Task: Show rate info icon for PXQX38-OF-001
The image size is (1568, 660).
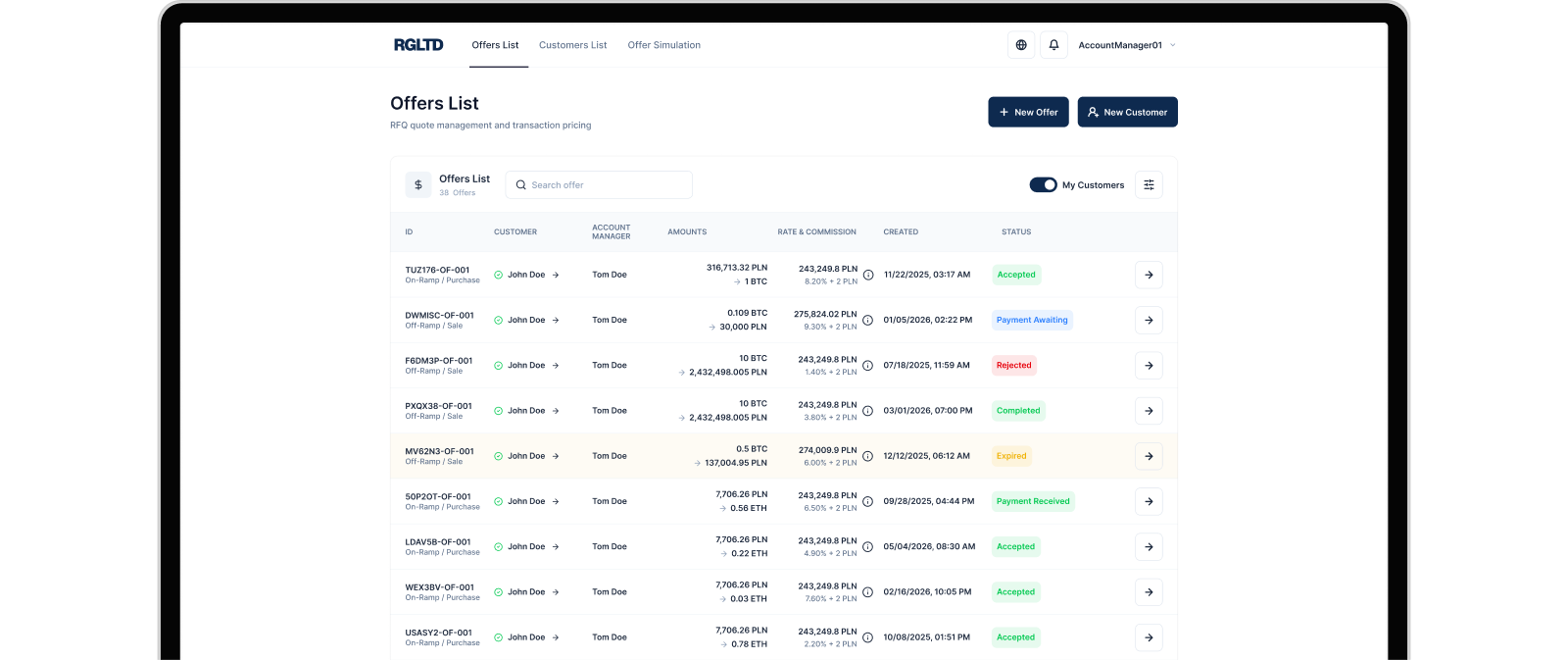Action: 867,411
